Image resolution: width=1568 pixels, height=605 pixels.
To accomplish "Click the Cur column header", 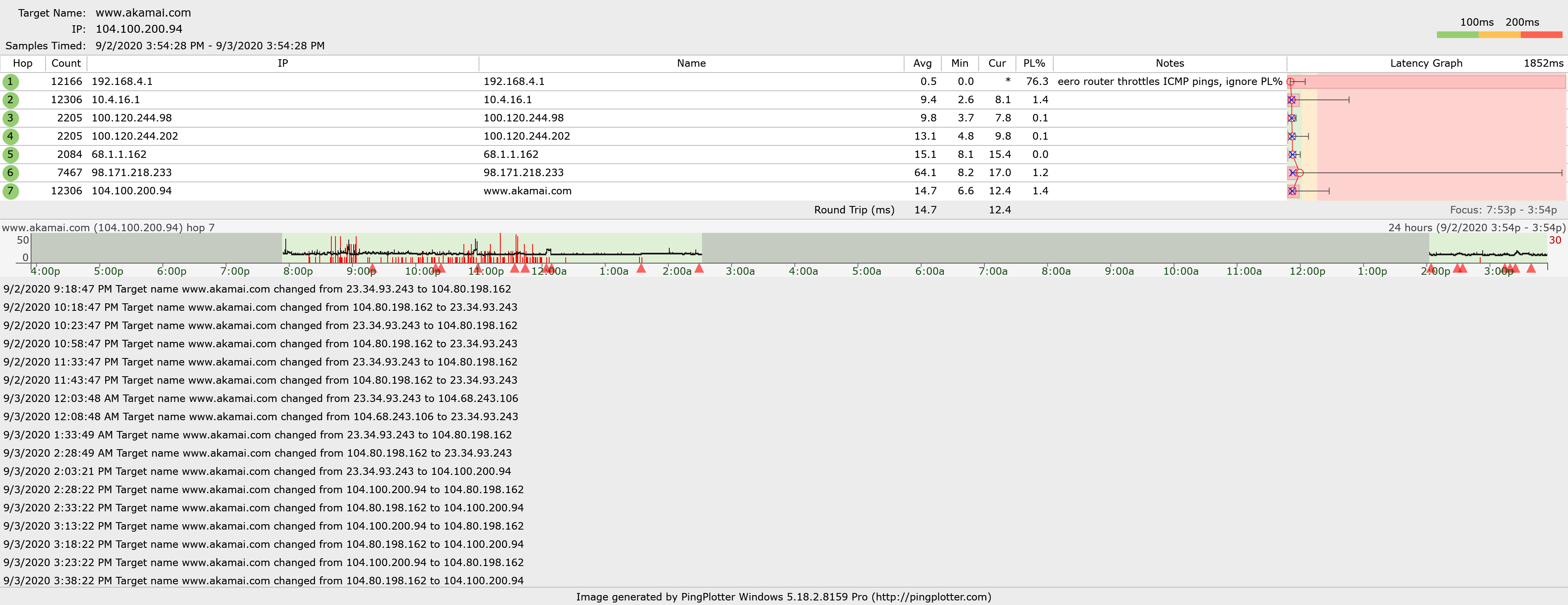I will 997,63.
